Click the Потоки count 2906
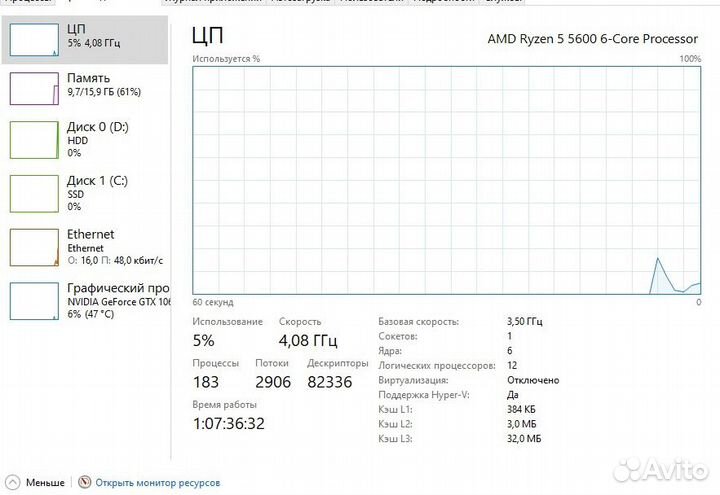The image size is (720, 495). (x=274, y=382)
